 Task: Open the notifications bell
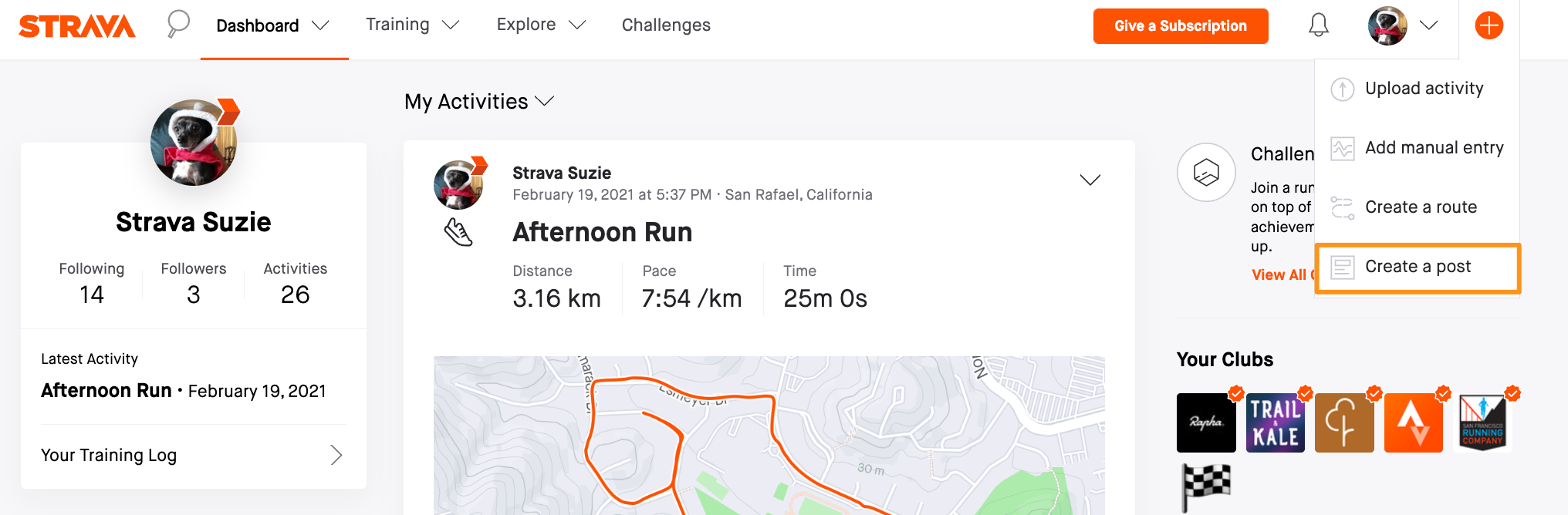point(1318,25)
